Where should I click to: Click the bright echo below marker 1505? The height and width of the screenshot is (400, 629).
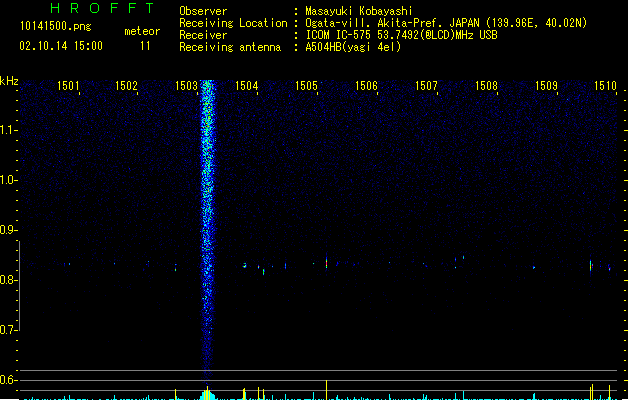[x=326, y=262]
